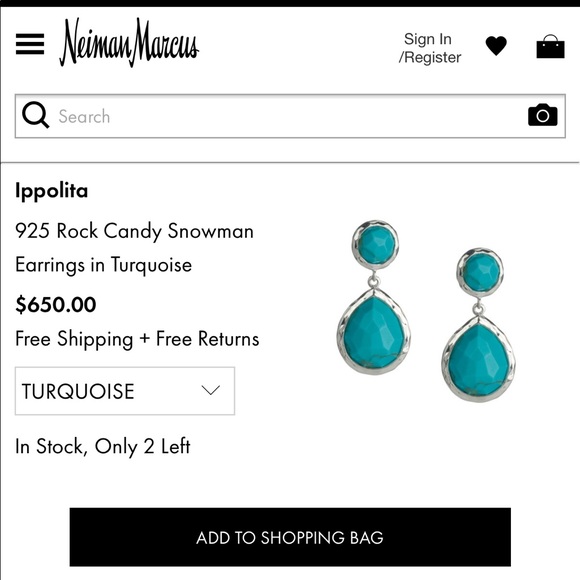Open the Ippolita brand link
580x580 pixels.
[x=51, y=191]
